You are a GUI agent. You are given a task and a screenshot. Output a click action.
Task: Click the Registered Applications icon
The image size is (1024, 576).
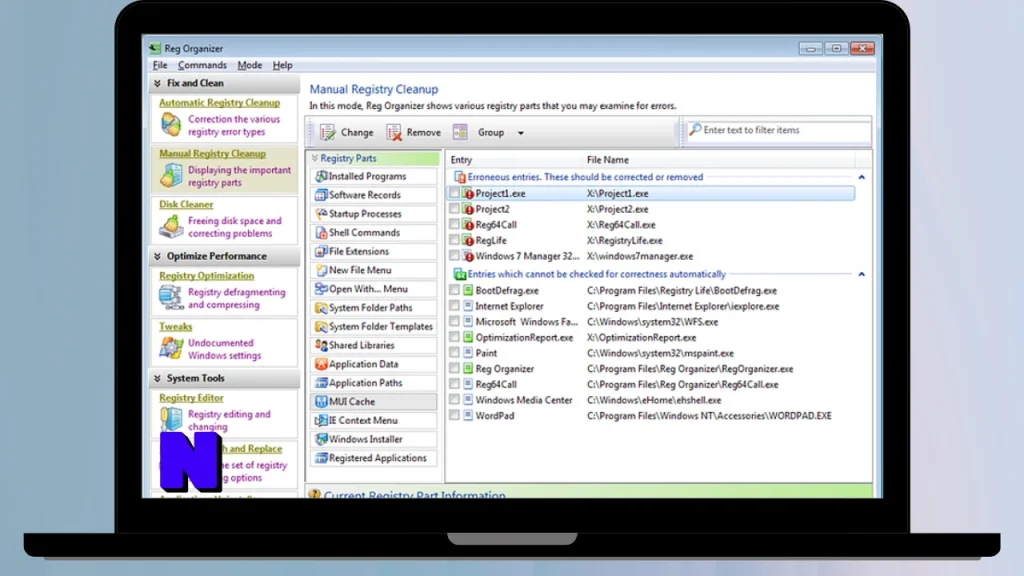pyautogui.click(x=321, y=458)
